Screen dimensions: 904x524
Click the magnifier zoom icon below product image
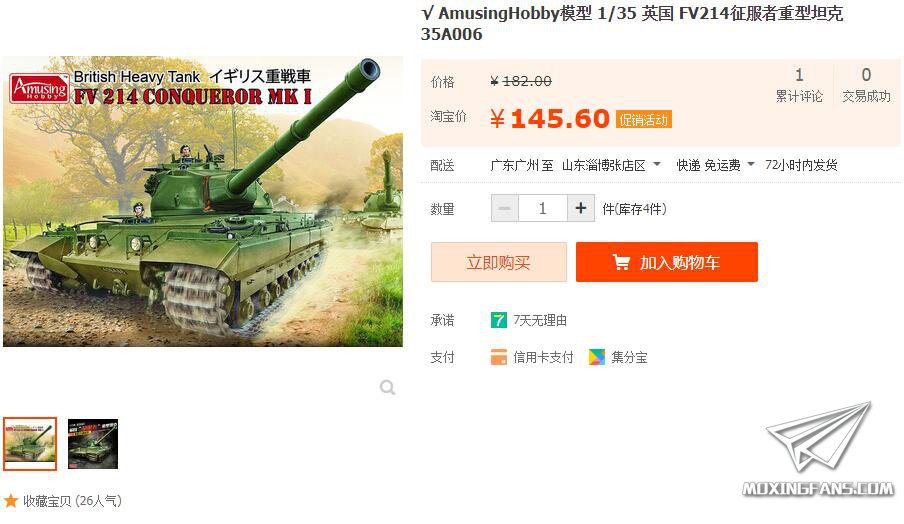pos(387,387)
